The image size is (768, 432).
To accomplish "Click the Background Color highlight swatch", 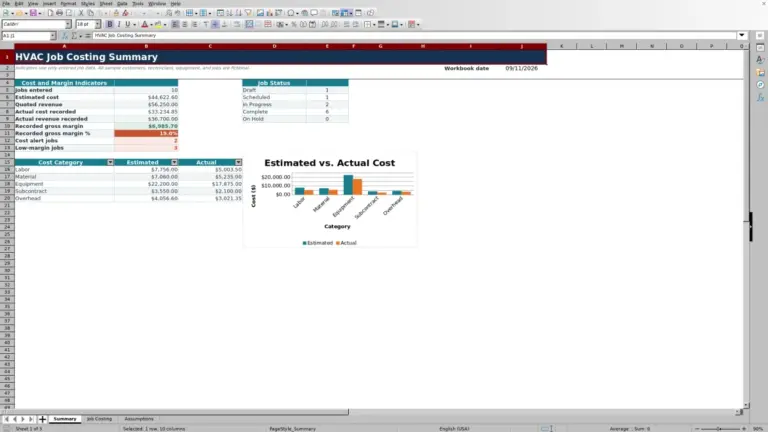I will pyautogui.click(x=158, y=24).
